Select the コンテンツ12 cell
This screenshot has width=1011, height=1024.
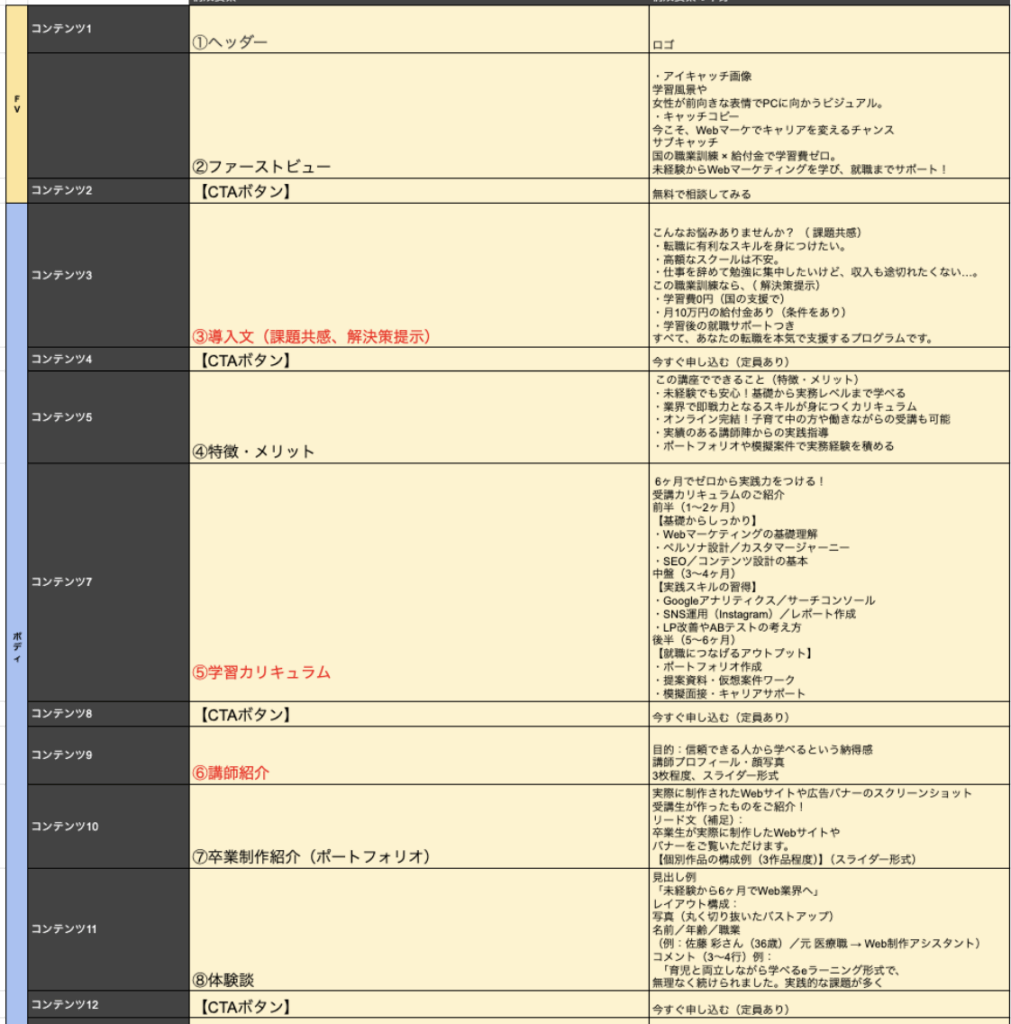coord(108,1005)
